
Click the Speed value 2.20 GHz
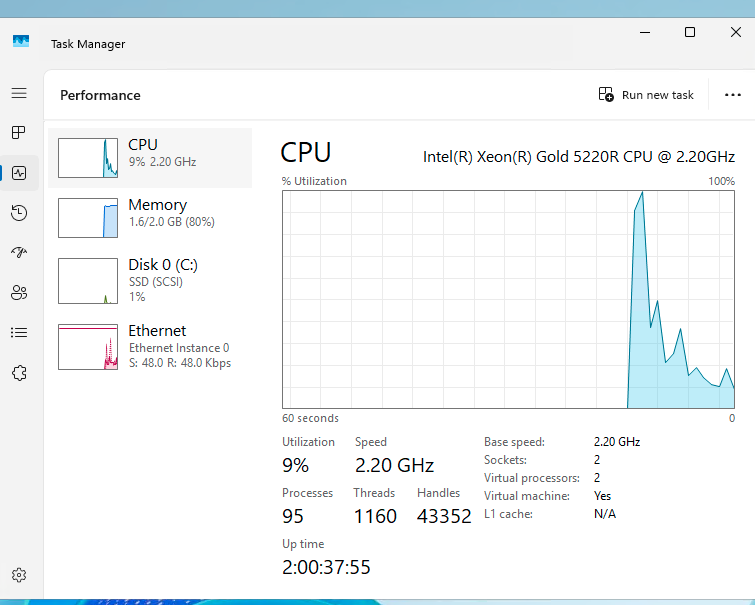[x=394, y=465]
